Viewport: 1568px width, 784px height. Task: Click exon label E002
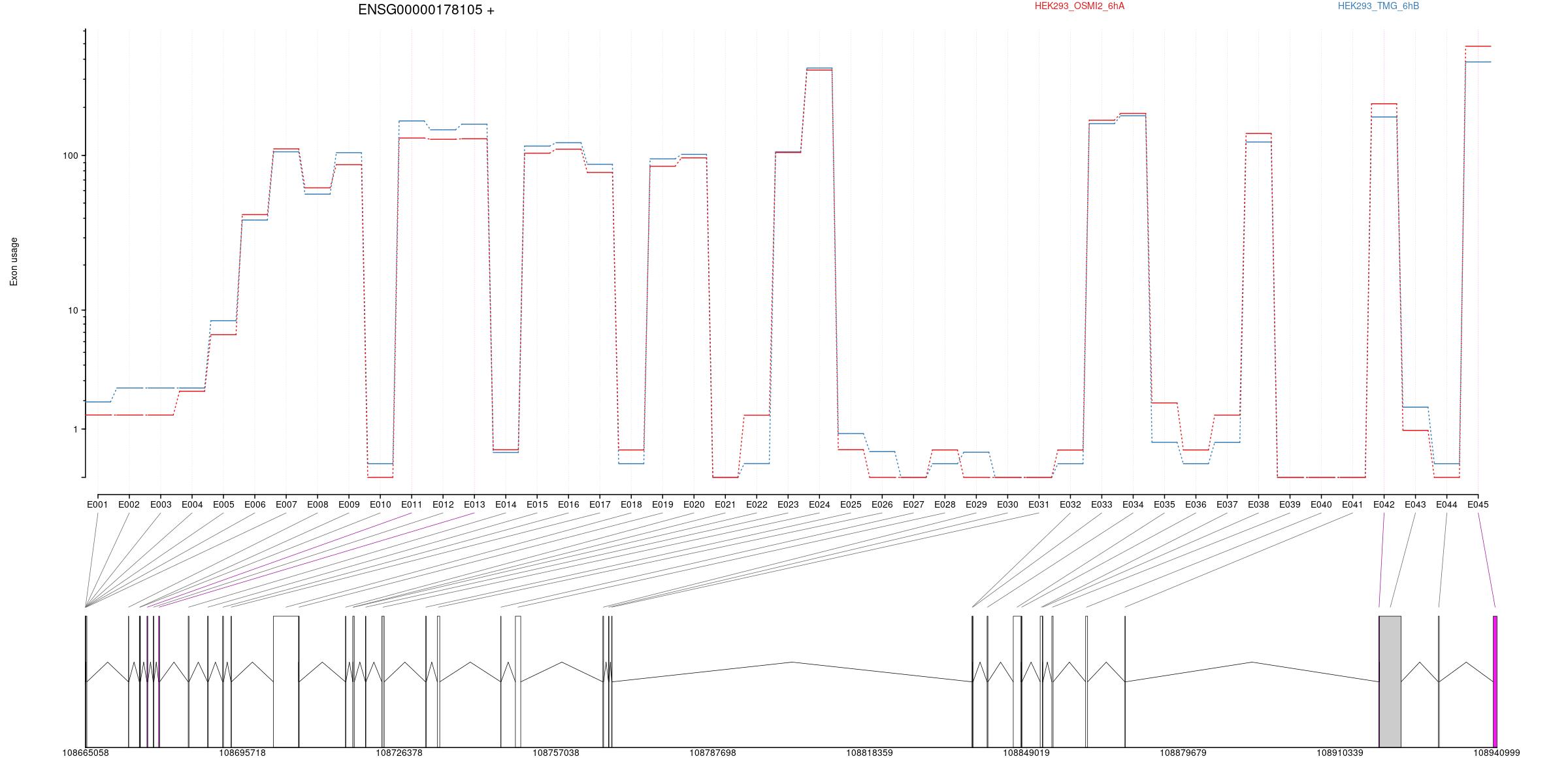[x=129, y=504]
